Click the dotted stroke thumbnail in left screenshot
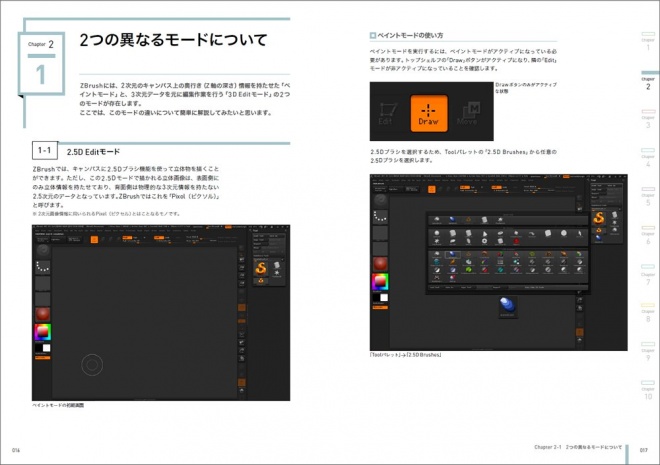The image size is (660, 465). pos(43,267)
